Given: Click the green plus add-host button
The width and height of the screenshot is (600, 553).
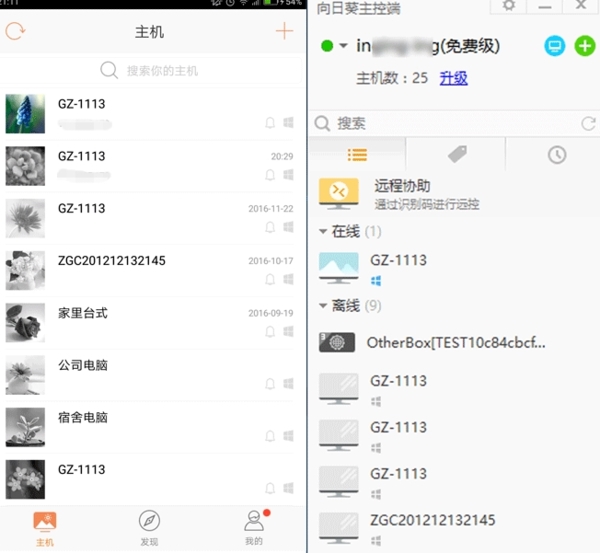Looking at the screenshot, I should click(x=585, y=46).
